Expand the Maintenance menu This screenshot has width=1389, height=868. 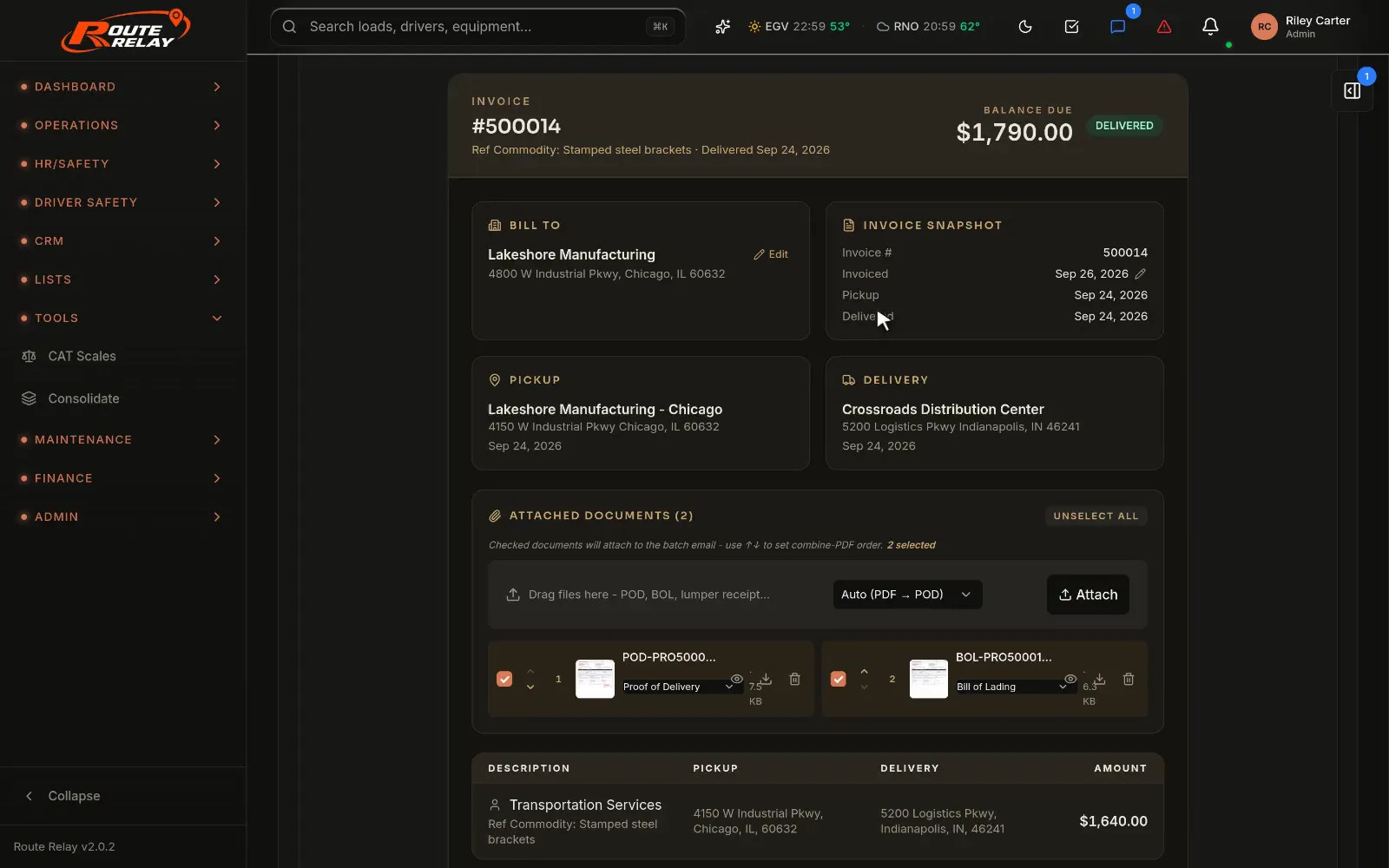coord(122,440)
